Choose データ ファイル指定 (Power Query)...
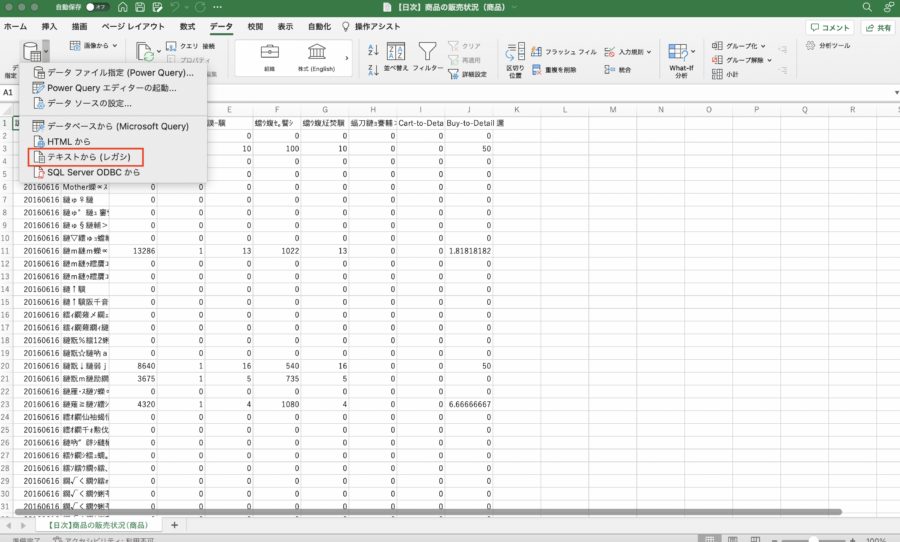Screen dimensions: 900x542 pyautogui.click(x=113, y=72)
